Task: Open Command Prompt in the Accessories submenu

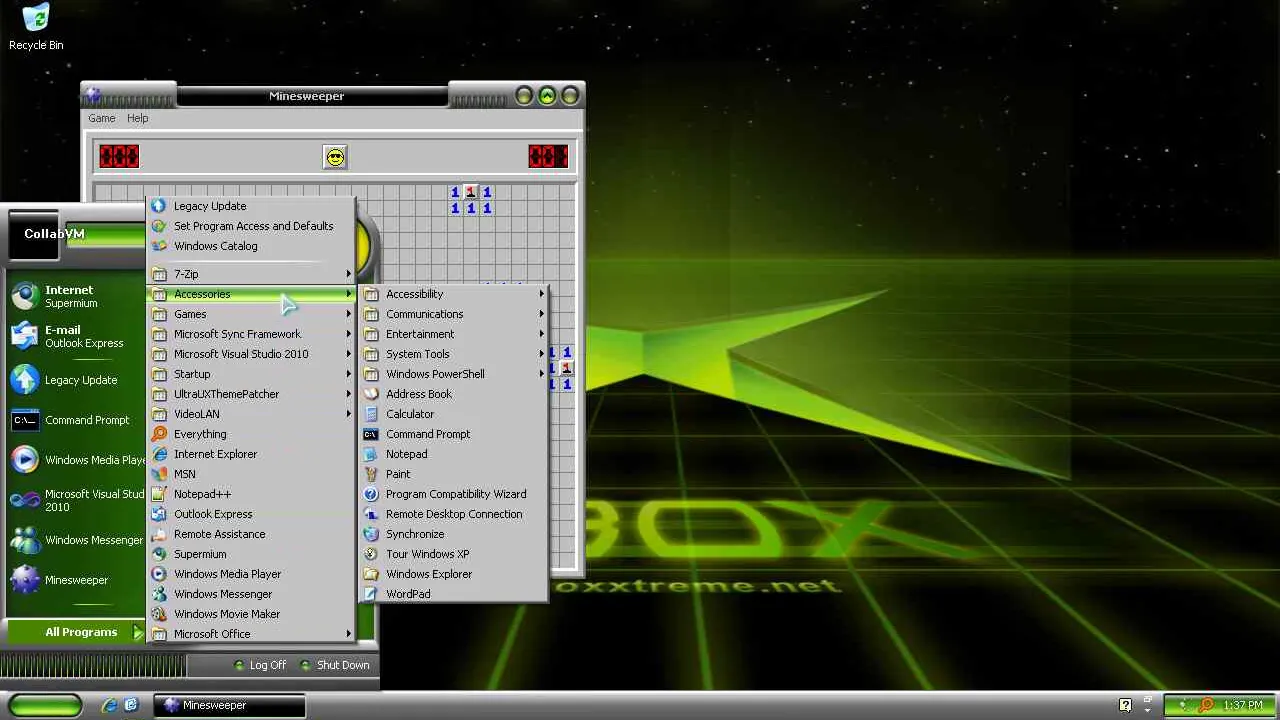Action: (x=454, y=434)
